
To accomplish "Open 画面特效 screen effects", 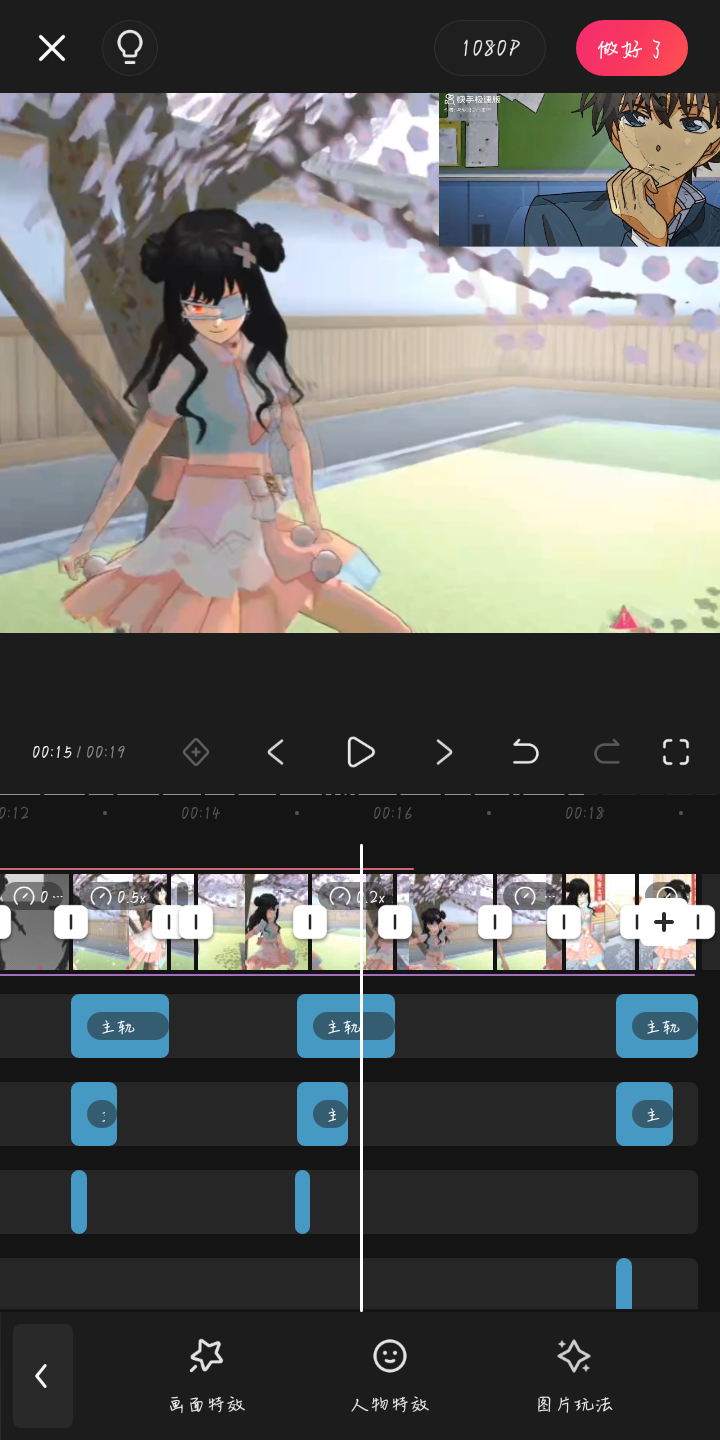I will pos(206,1376).
